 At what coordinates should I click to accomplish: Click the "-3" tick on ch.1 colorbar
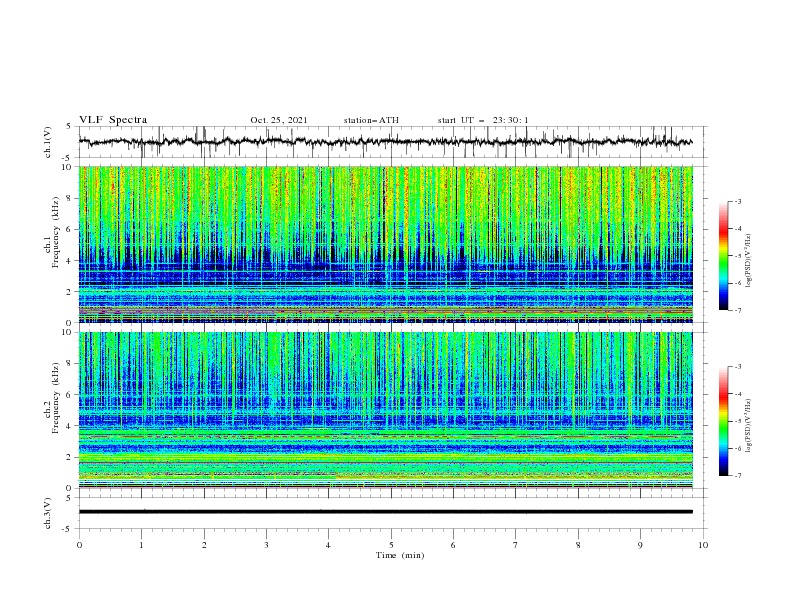(738, 201)
